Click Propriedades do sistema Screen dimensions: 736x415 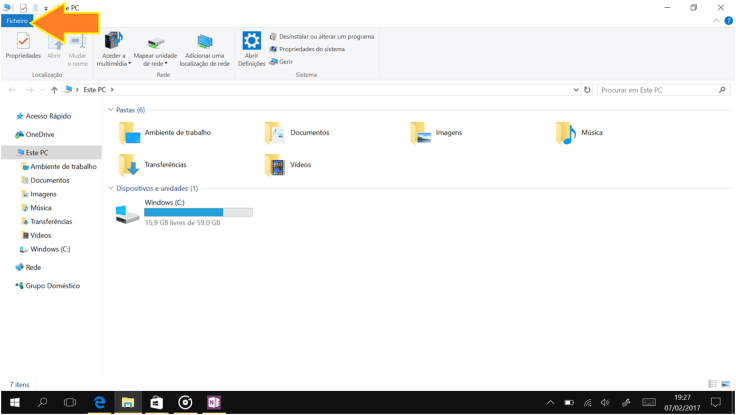coord(311,49)
